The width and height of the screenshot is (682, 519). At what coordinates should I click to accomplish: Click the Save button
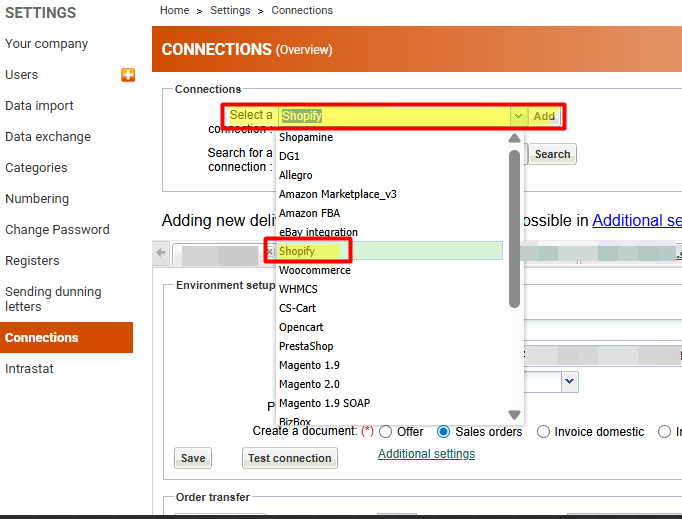click(193, 458)
